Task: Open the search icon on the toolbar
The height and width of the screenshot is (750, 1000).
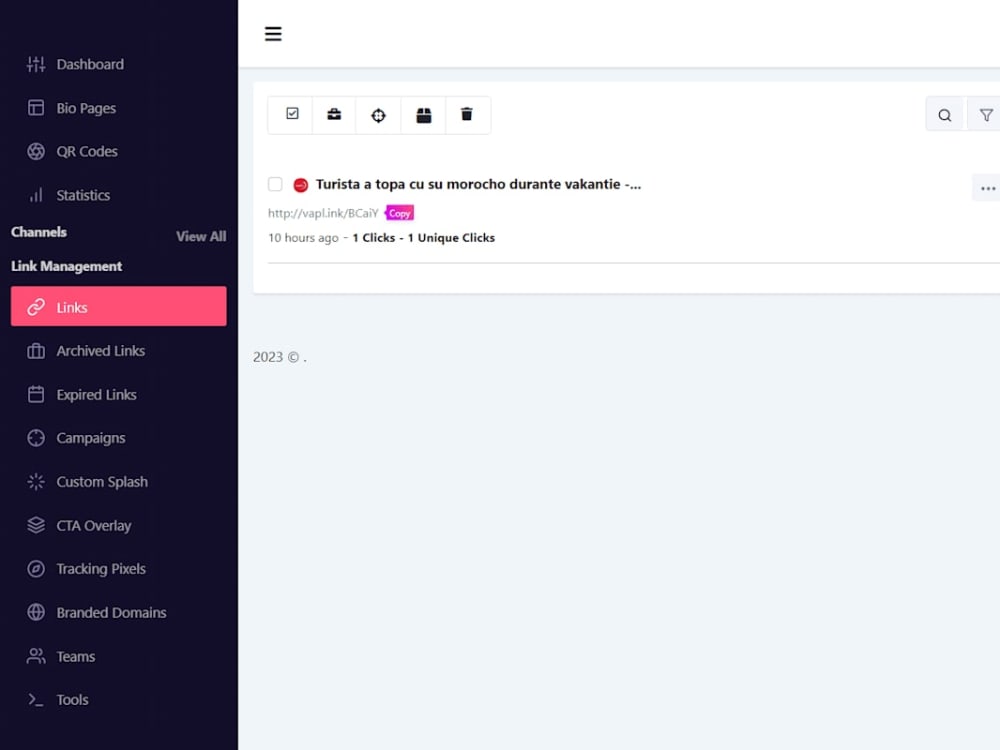Action: point(944,114)
